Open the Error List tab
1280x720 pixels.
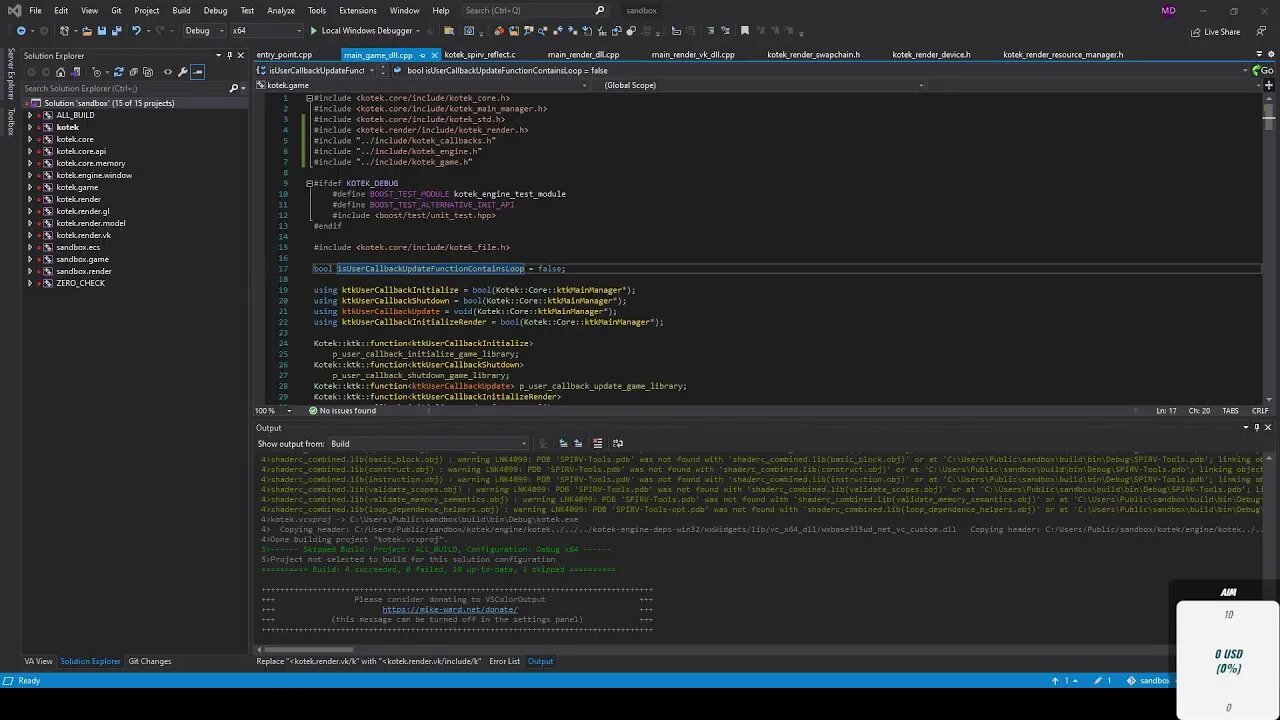pyautogui.click(x=504, y=661)
